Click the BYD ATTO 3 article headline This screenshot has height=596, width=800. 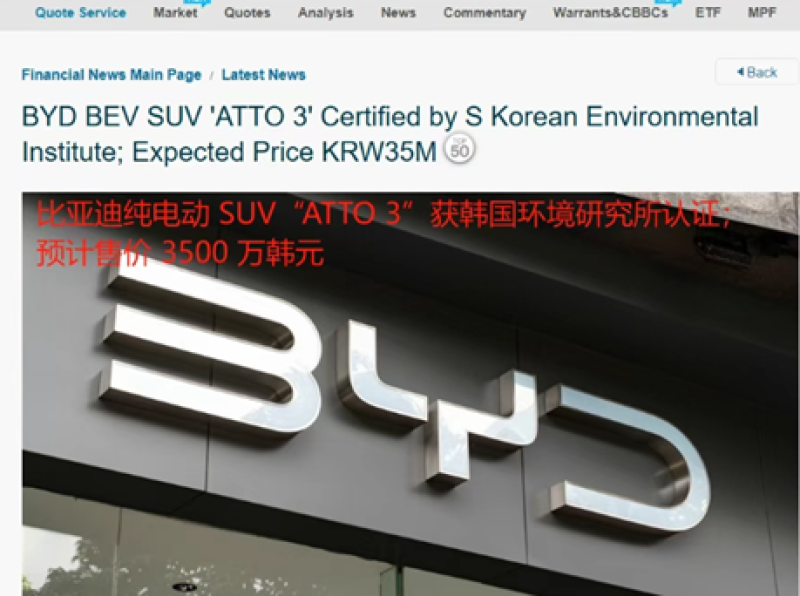coord(390,134)
